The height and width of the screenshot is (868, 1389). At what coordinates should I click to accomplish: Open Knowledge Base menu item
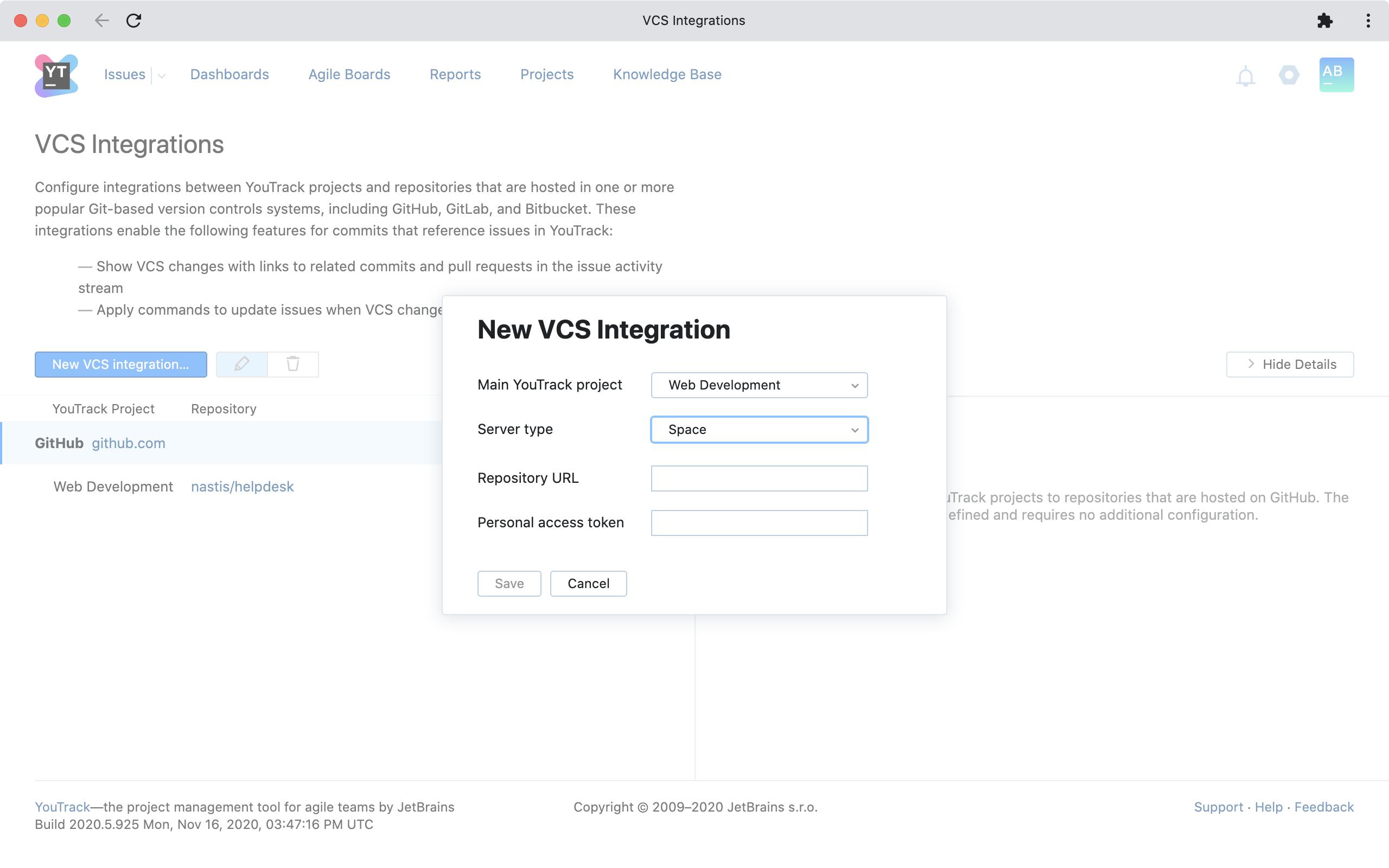[667, 75]
